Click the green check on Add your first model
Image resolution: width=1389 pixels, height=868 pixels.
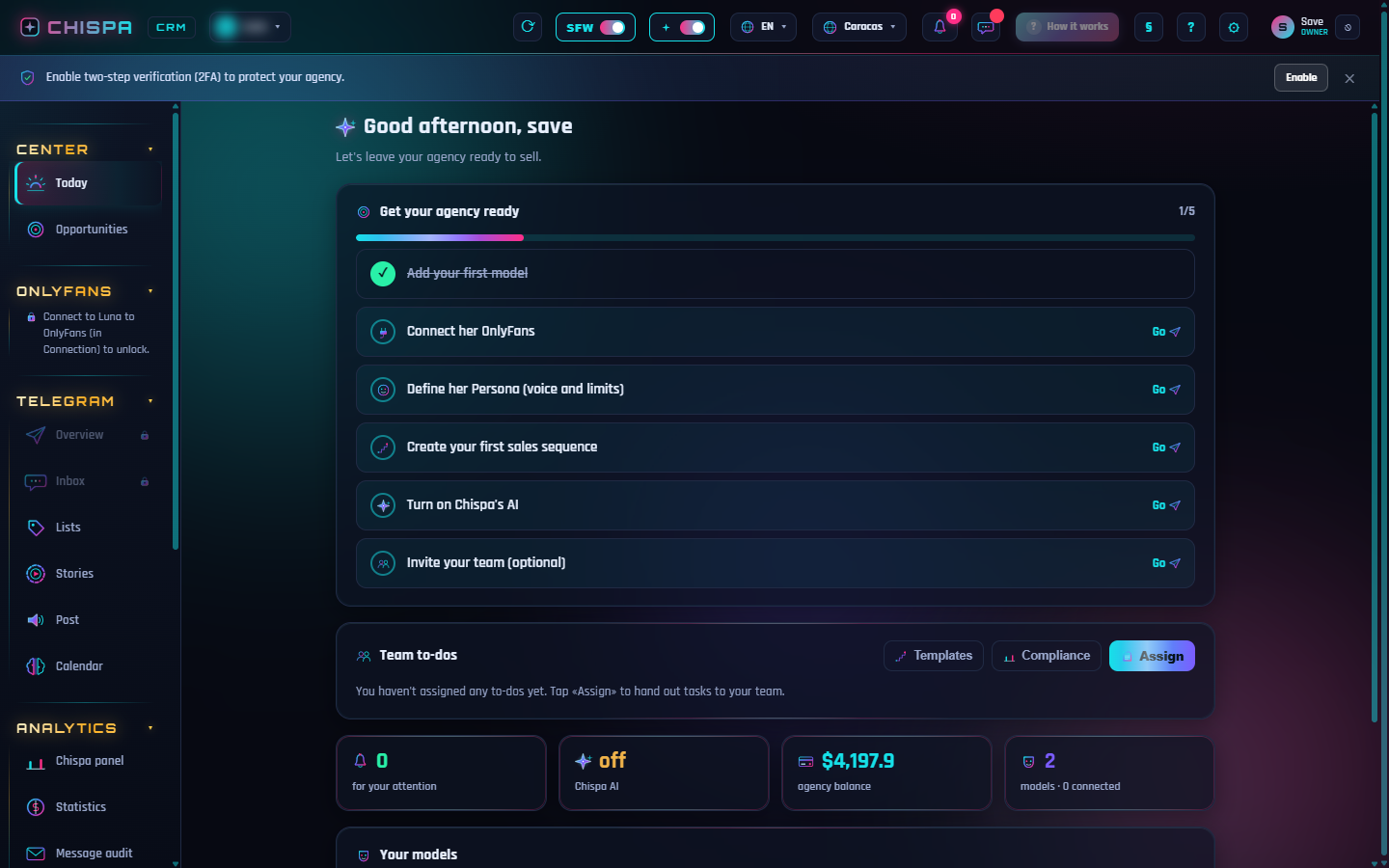coord(383,274)
